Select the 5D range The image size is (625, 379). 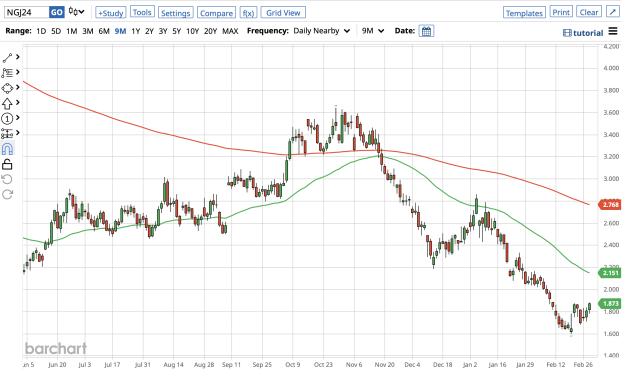[x=56, y=31]
